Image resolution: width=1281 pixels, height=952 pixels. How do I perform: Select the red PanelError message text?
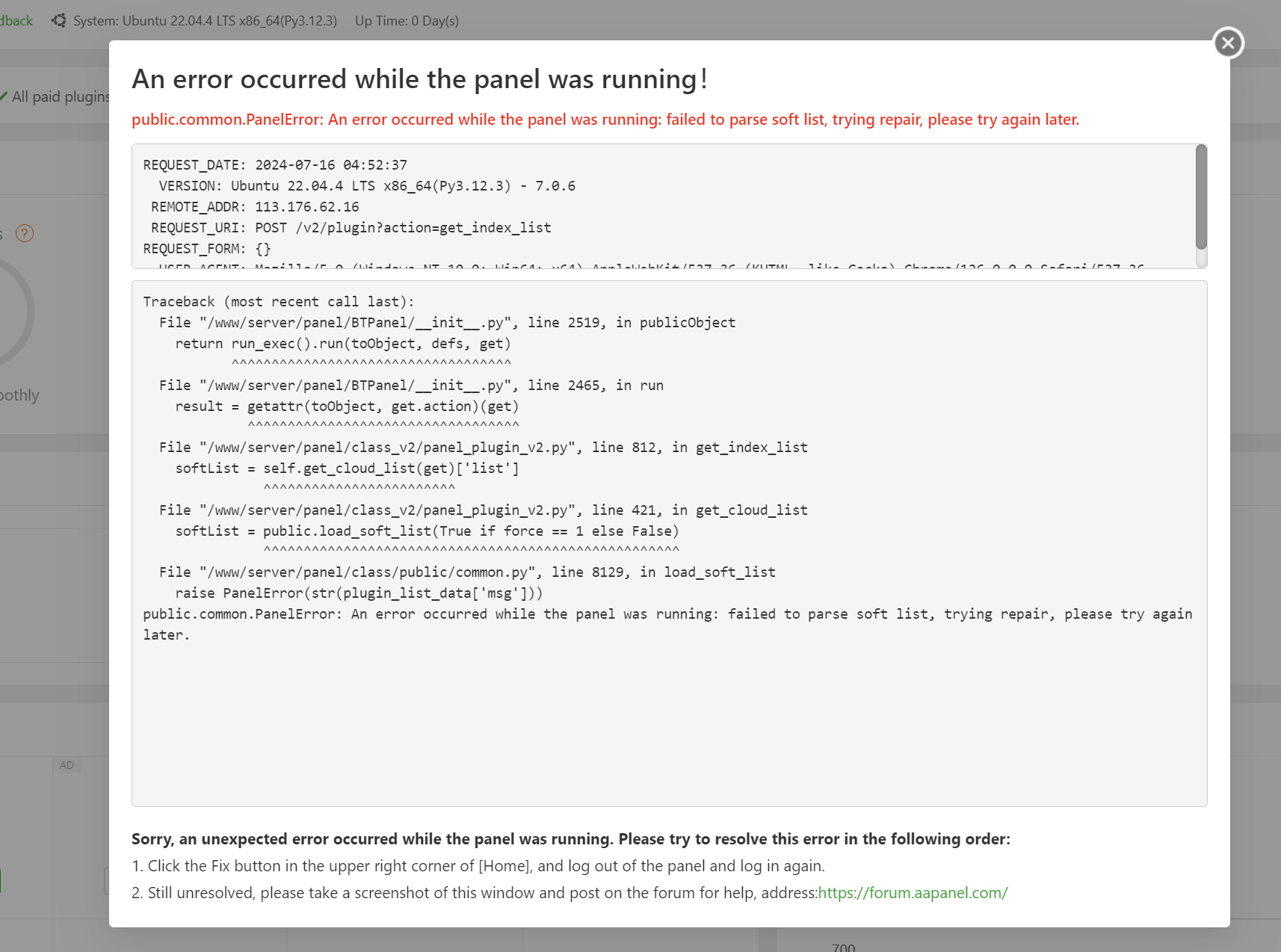tap(605, 120)
